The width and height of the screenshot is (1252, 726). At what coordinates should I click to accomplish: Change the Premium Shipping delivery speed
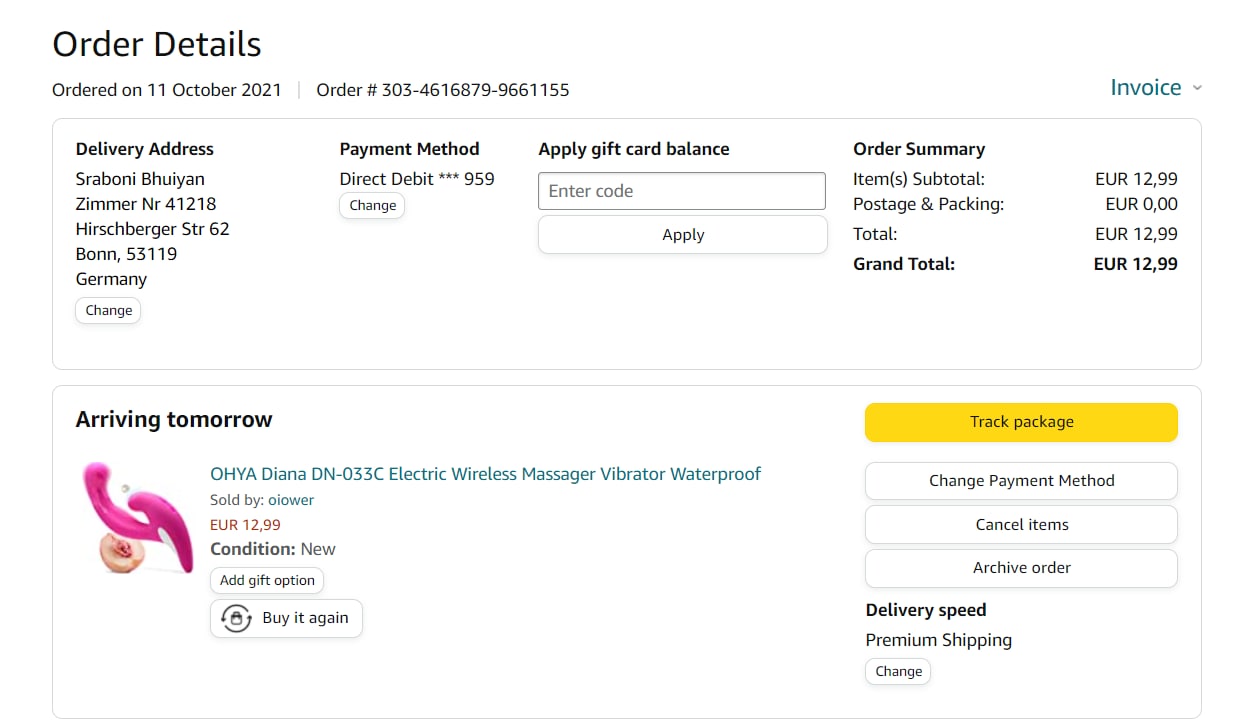(898, 671)
